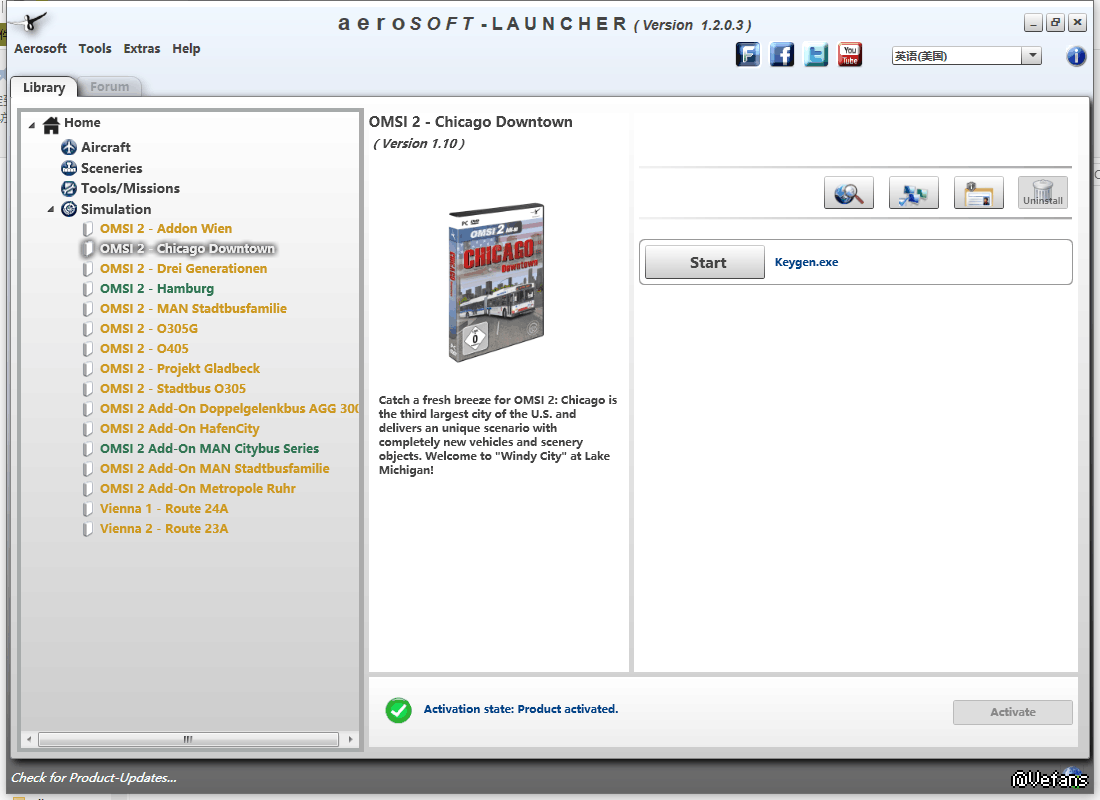Click Check for Product-Updates link
1100x800 pixels.
pyautogui.click(x=93, y=778)
